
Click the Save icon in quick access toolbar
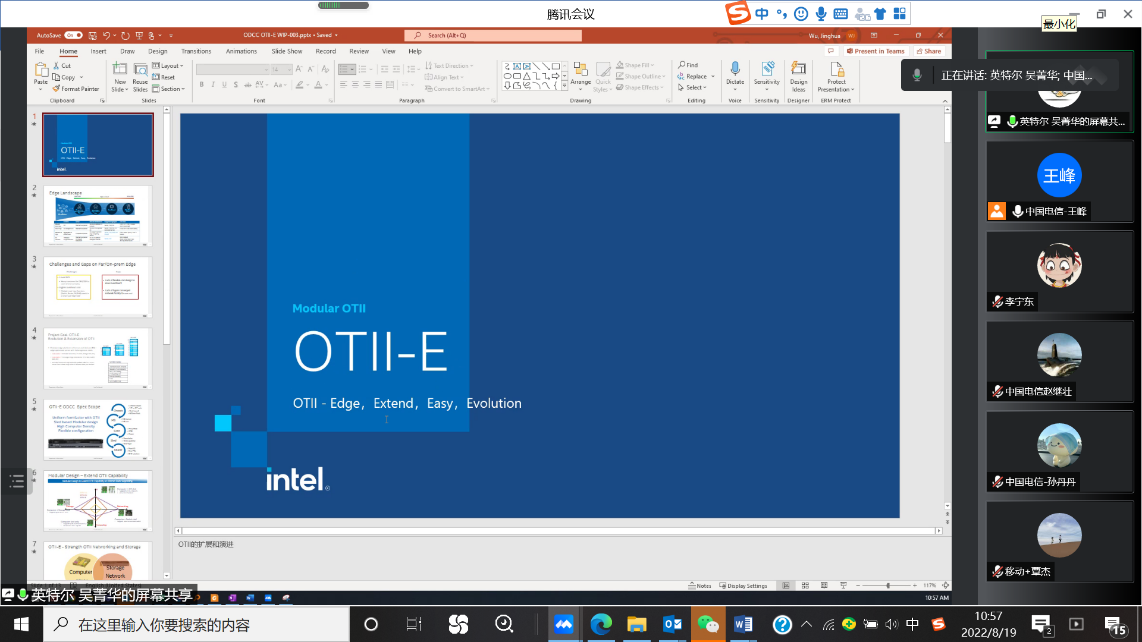coord(92,35)
